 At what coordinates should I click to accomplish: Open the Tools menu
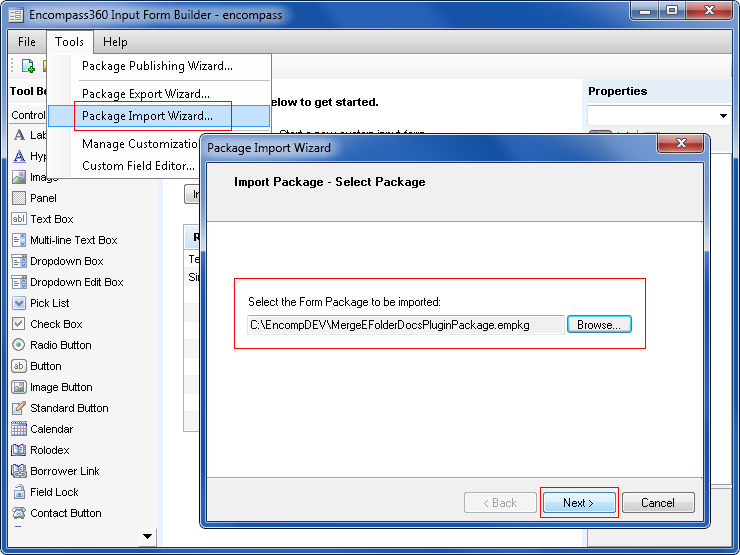pyautogui.click(x=69, y=42)
